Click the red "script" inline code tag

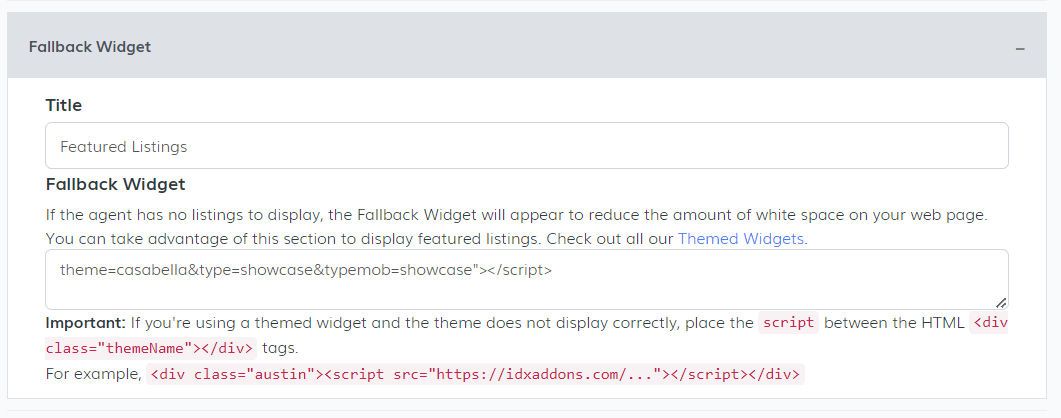[789, 323]
